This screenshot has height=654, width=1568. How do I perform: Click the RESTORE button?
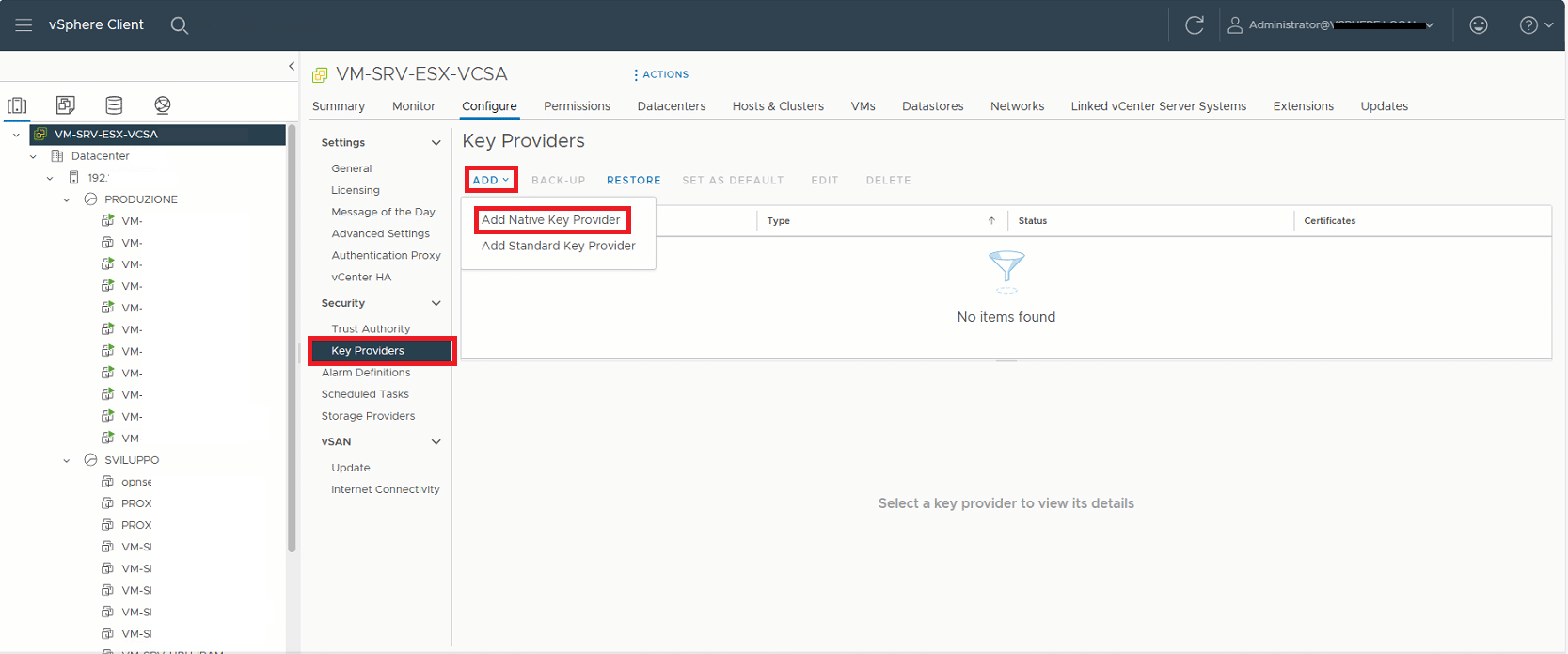[x=633, y=181]
